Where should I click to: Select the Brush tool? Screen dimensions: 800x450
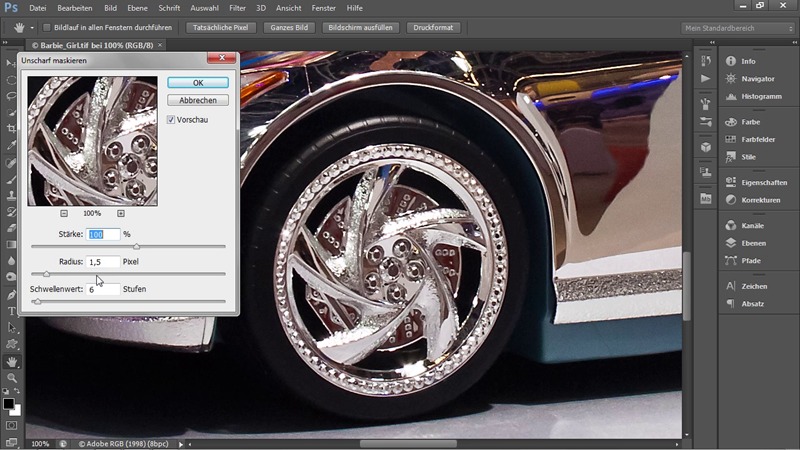pos(11,180)
